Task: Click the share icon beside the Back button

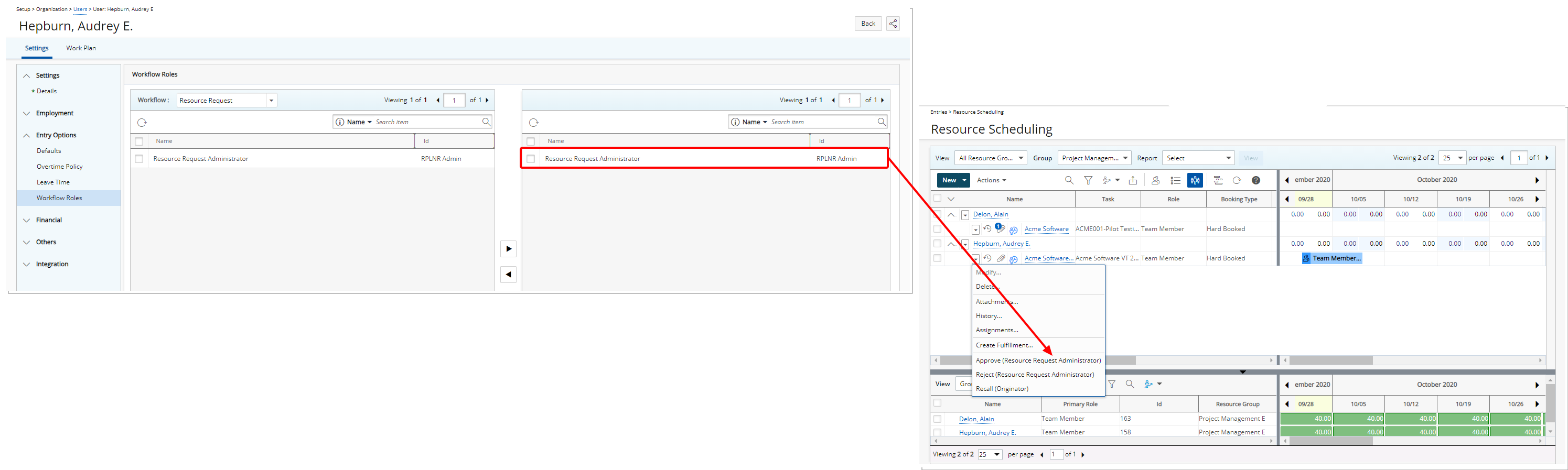Action: [x=893, y=24]
